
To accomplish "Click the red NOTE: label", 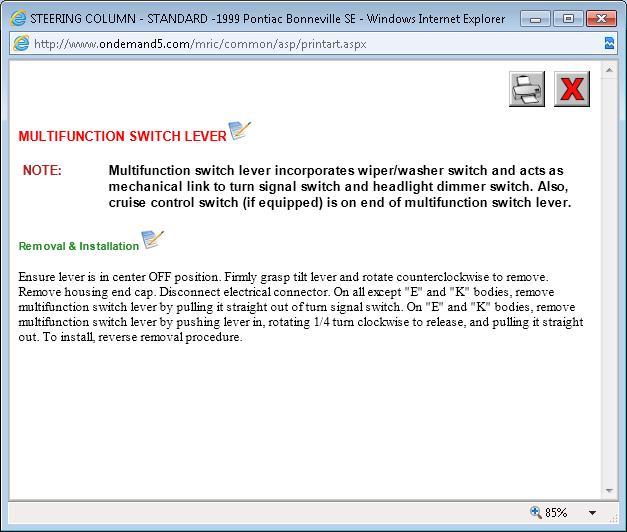I will pyautogui.click(x=42, y=170).
